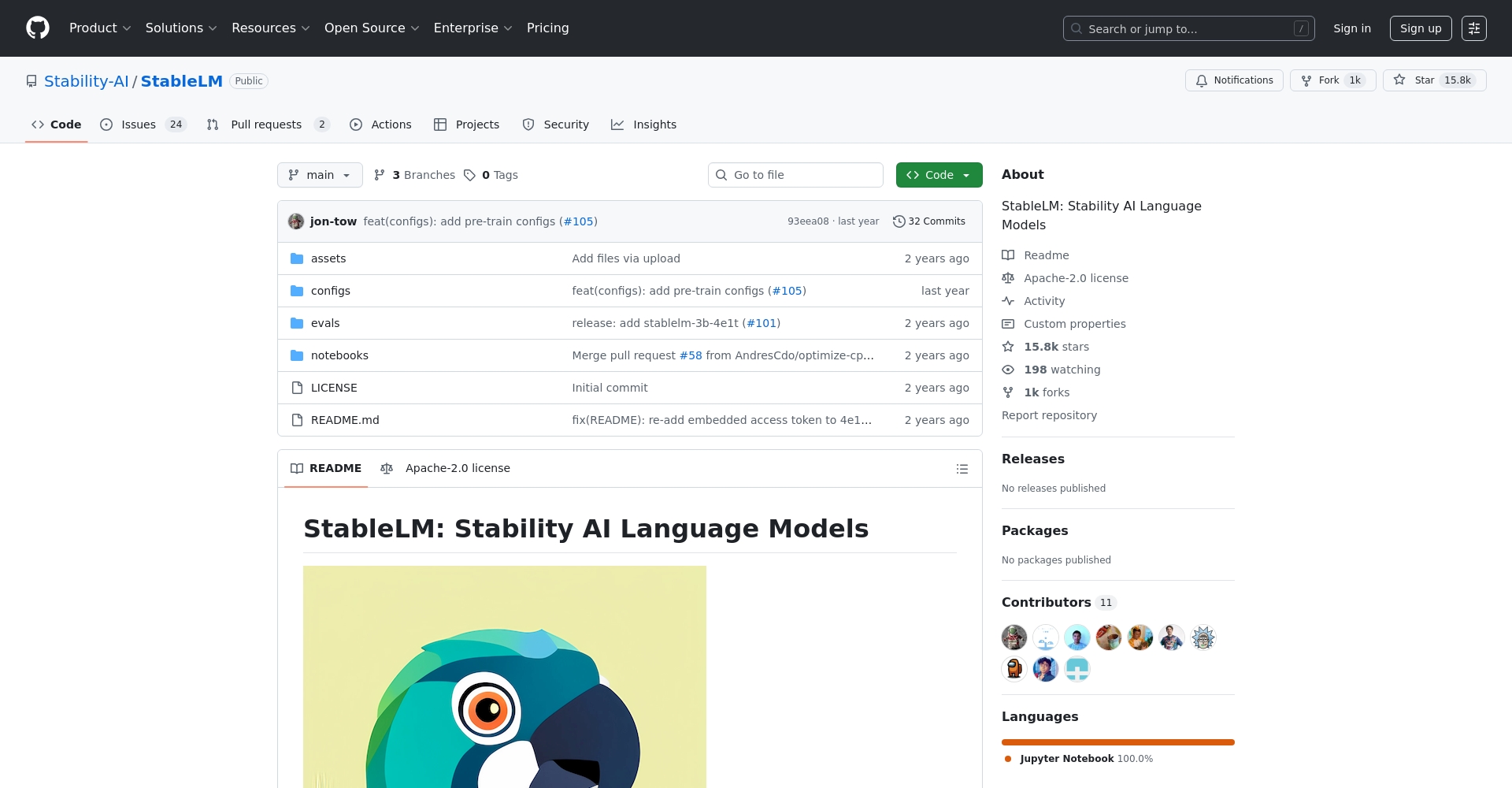Screen dimensions: 1512x788
Task: Click the Fork button
Action: click(1332, 80)
